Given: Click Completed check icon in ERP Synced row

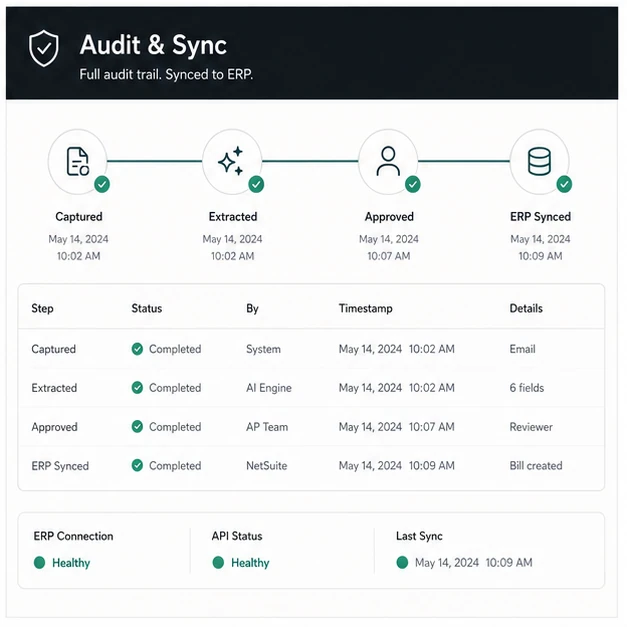Looking at the screenshot, I should (137, 465).
